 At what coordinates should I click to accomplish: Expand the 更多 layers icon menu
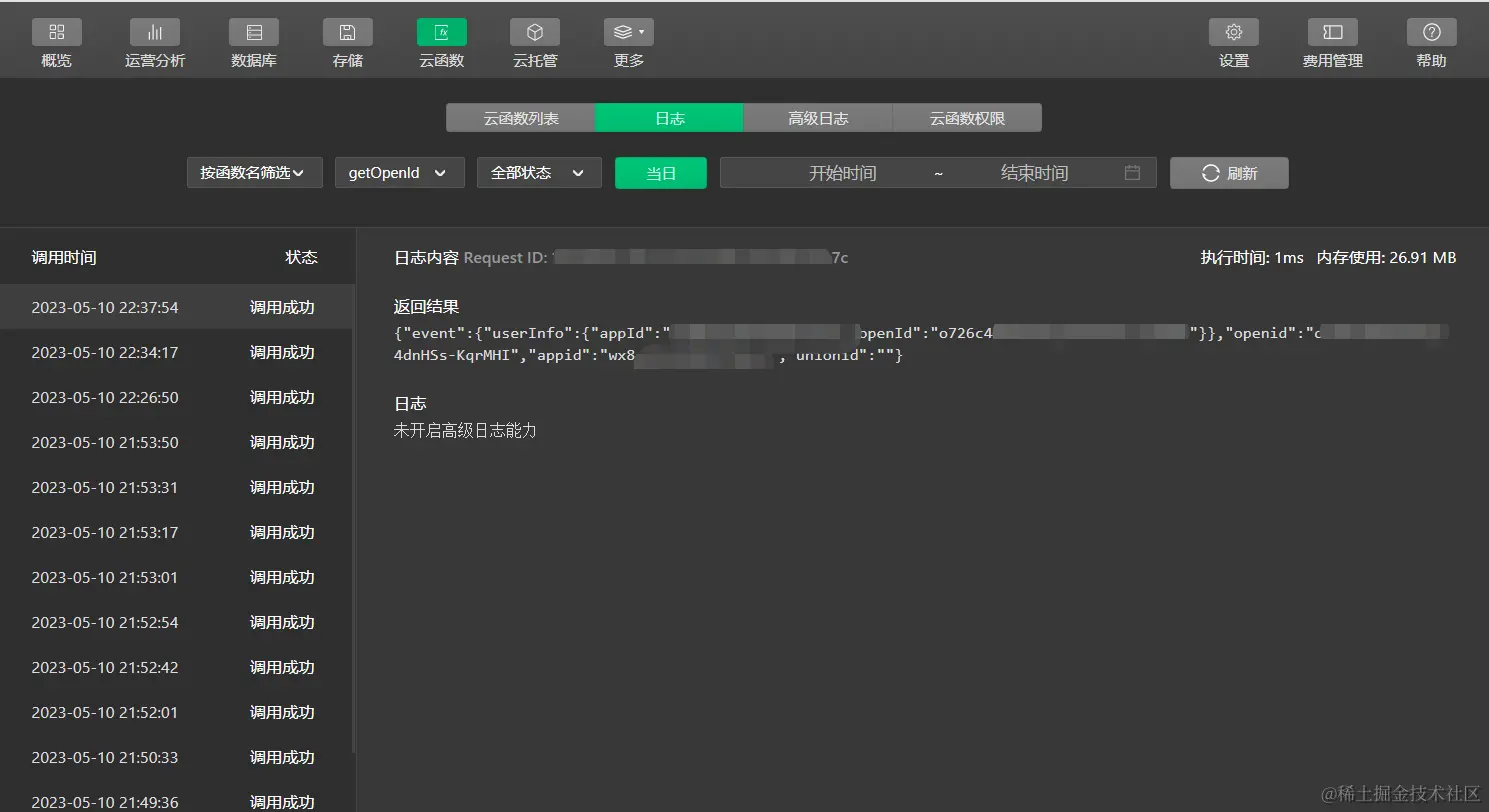point(629,32)
